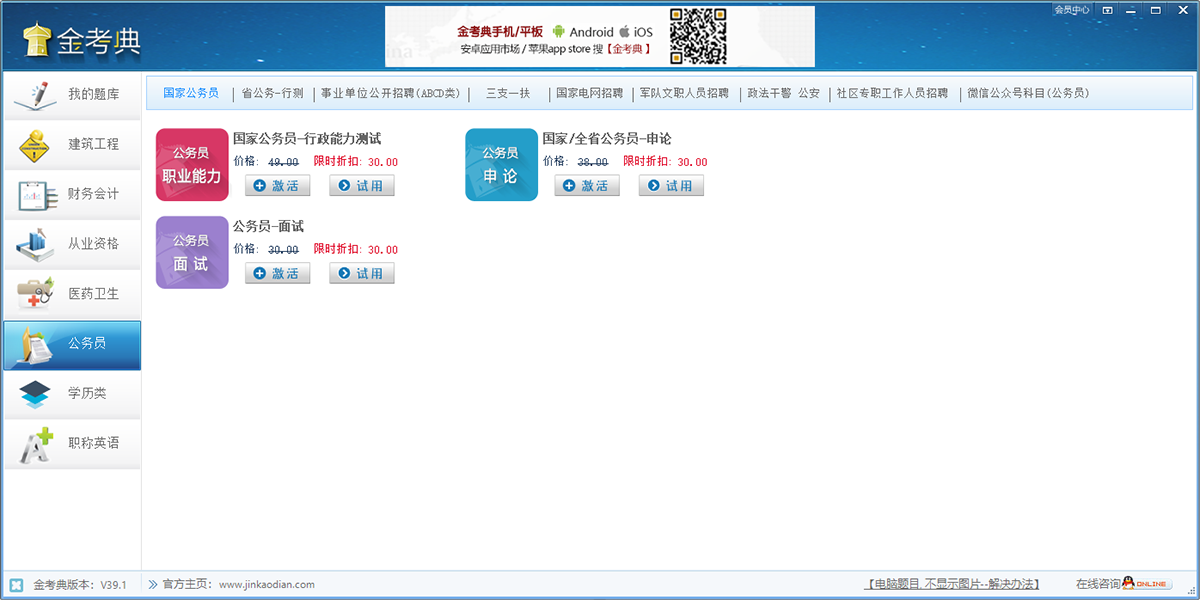This screenshot has width=1200, height=600.
Task: Select the 财务会计 category
Action: pos(72,195)
